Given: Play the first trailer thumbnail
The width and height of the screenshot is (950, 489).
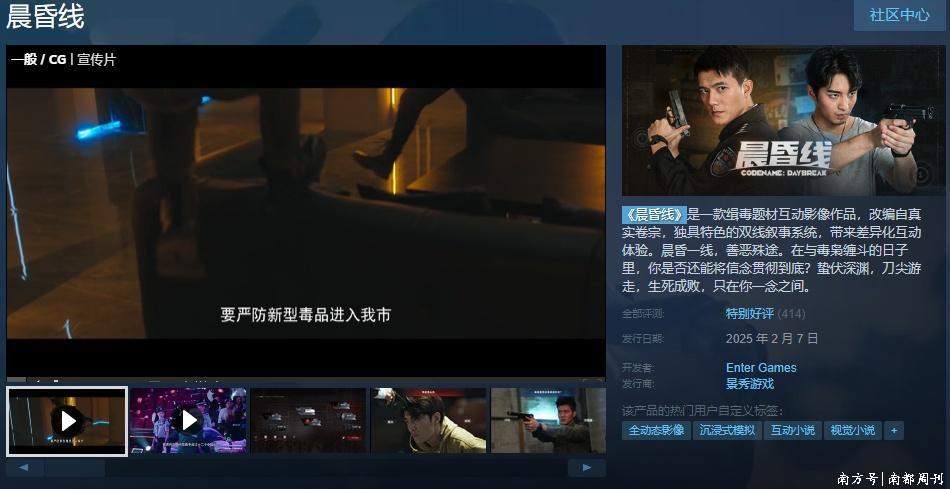Looking at the screenshot, I should [x=67, y=421].
